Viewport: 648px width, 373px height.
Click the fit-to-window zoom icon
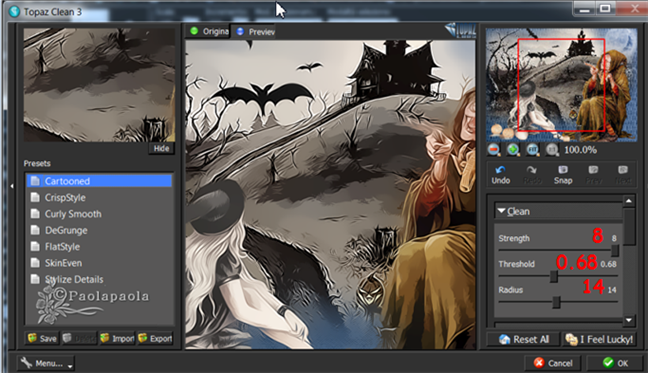tap(532, 150)
